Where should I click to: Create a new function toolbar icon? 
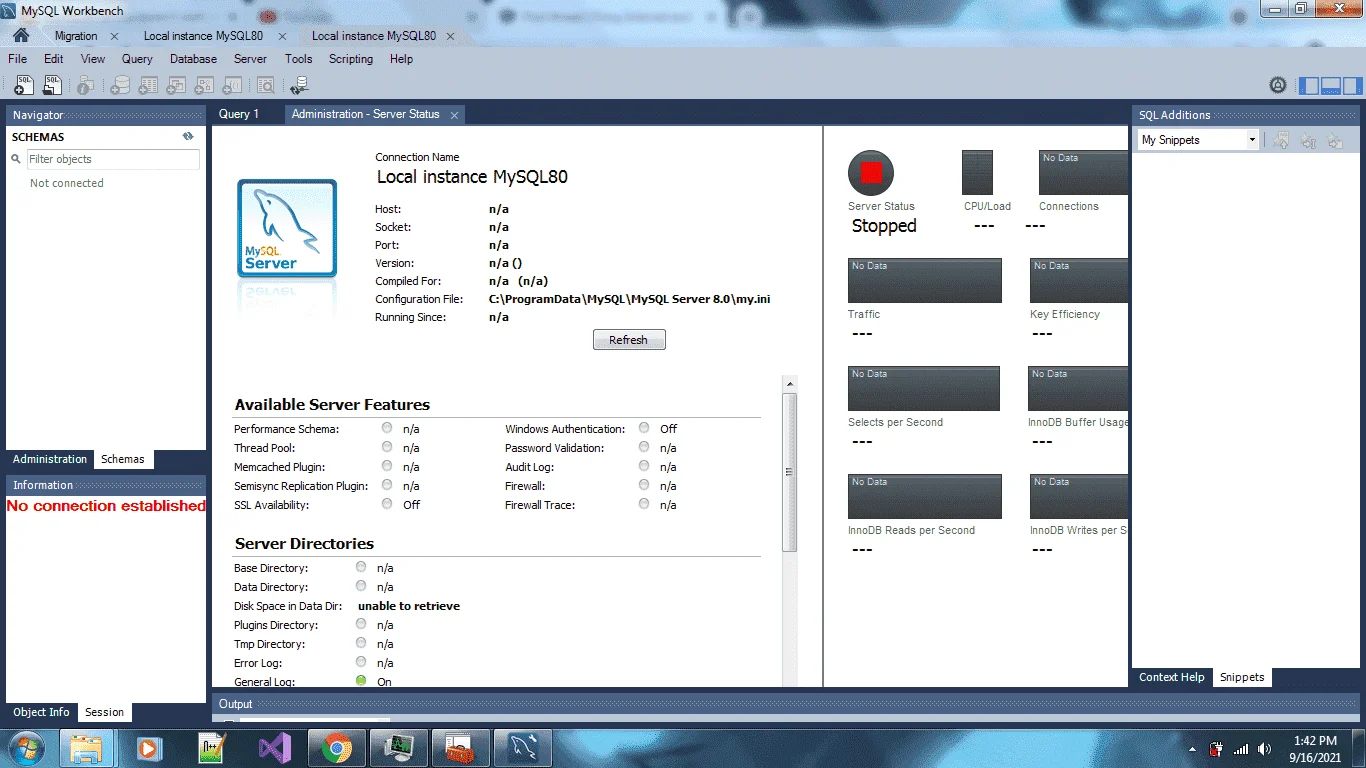pyautogui.click(x=232, y=86)
